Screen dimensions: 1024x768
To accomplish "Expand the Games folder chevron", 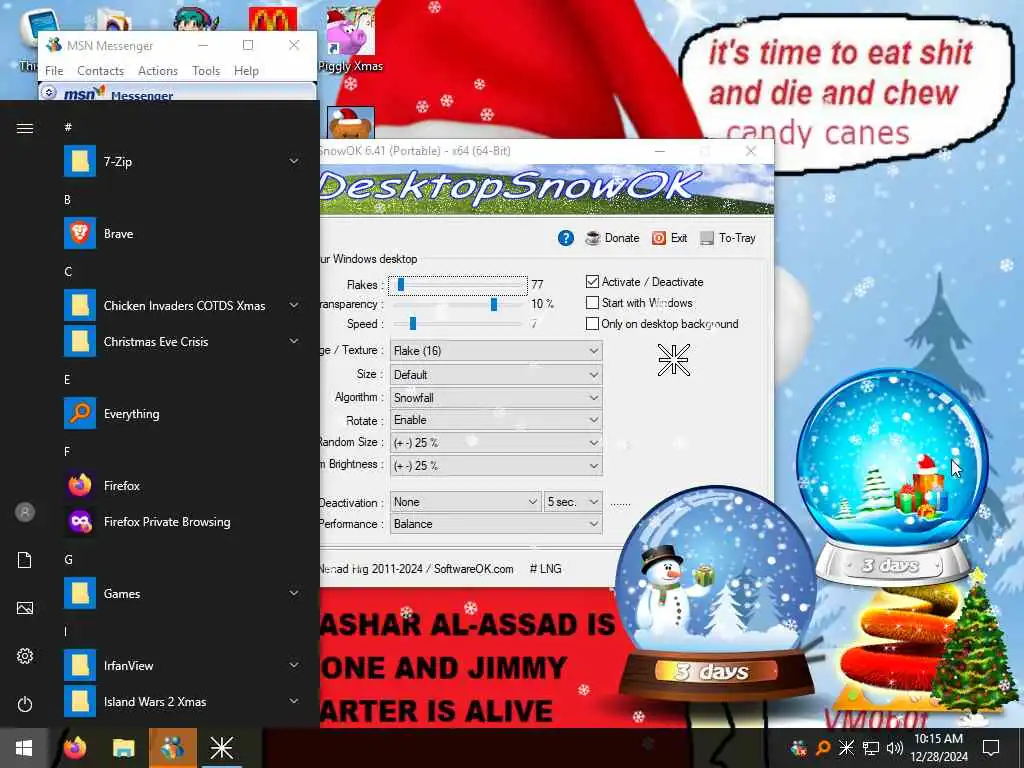I will [294, 593].
